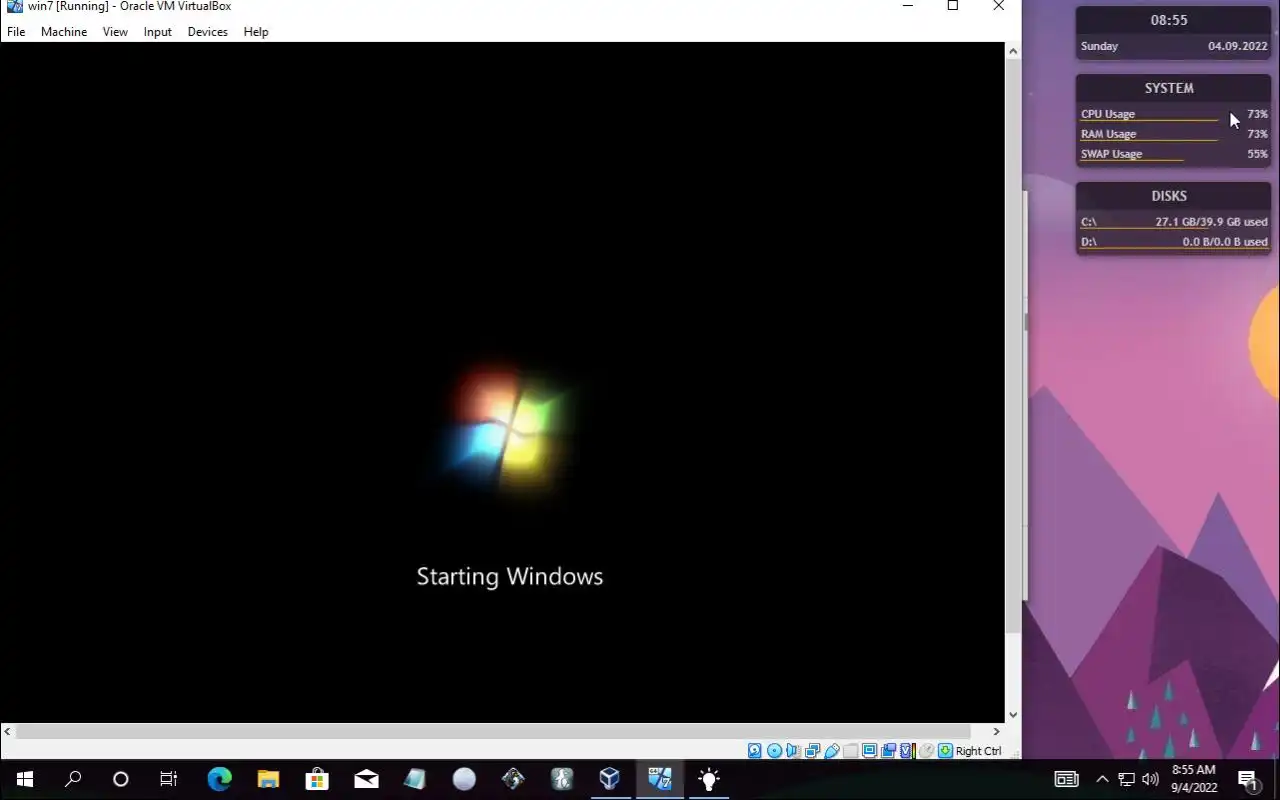
Task: Click the audio status icon
Action: 792,751
